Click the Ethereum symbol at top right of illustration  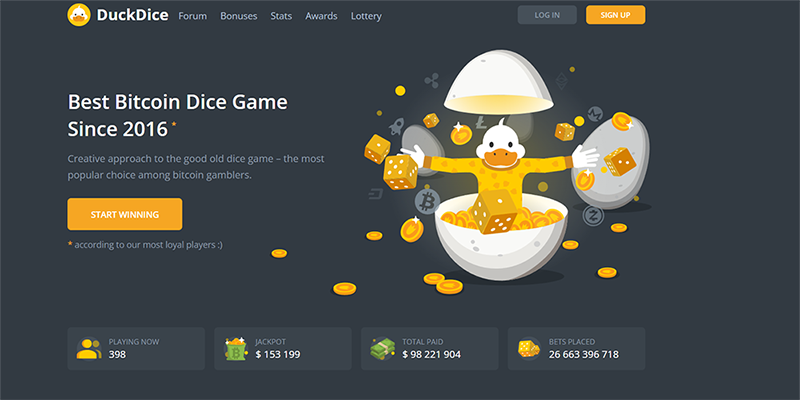point(562,81)
